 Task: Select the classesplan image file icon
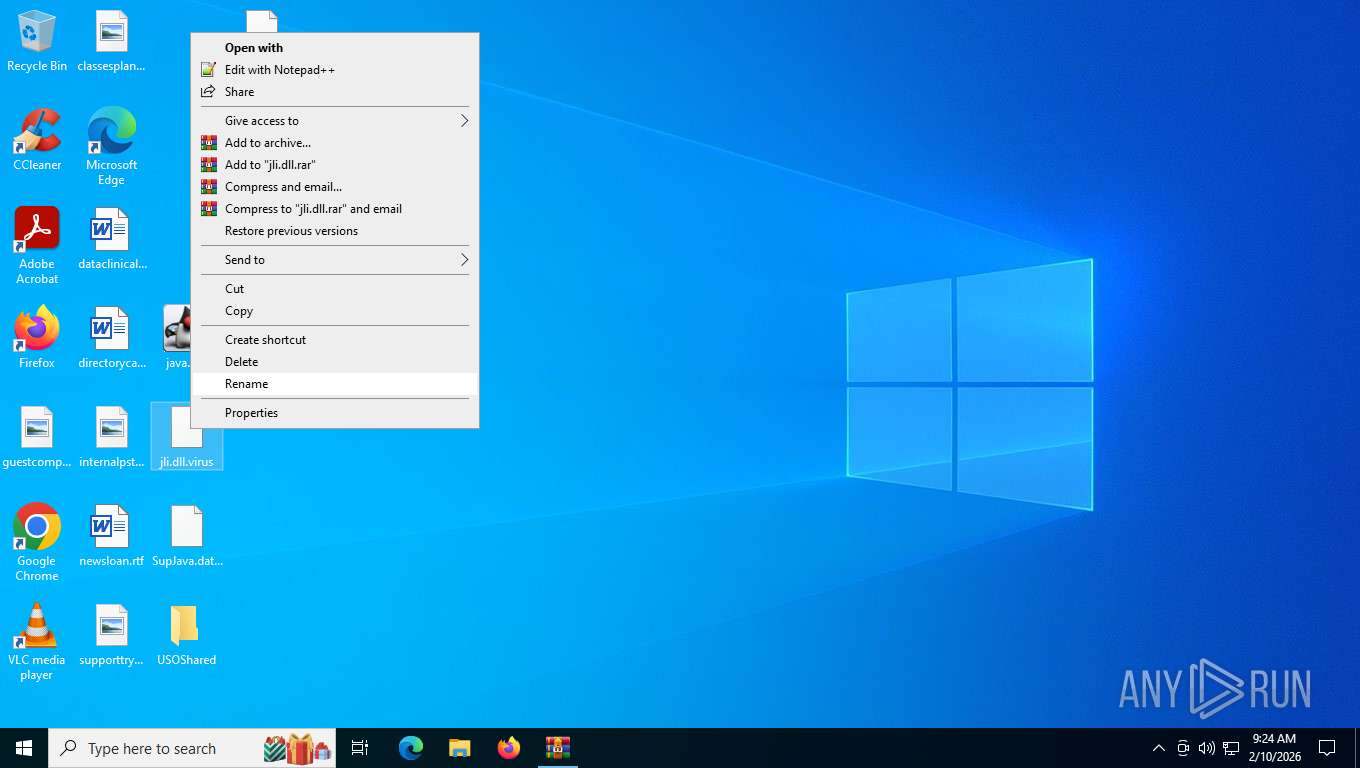tap(111, 41)
